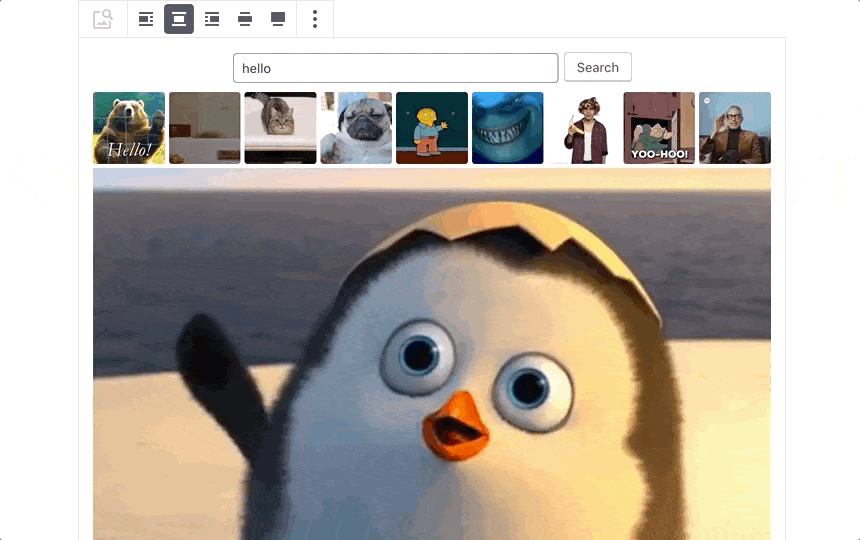
Task: Pick the Simpsons Ralph cartoon GIF thumbnail
Action: click(x=432, y=128)
